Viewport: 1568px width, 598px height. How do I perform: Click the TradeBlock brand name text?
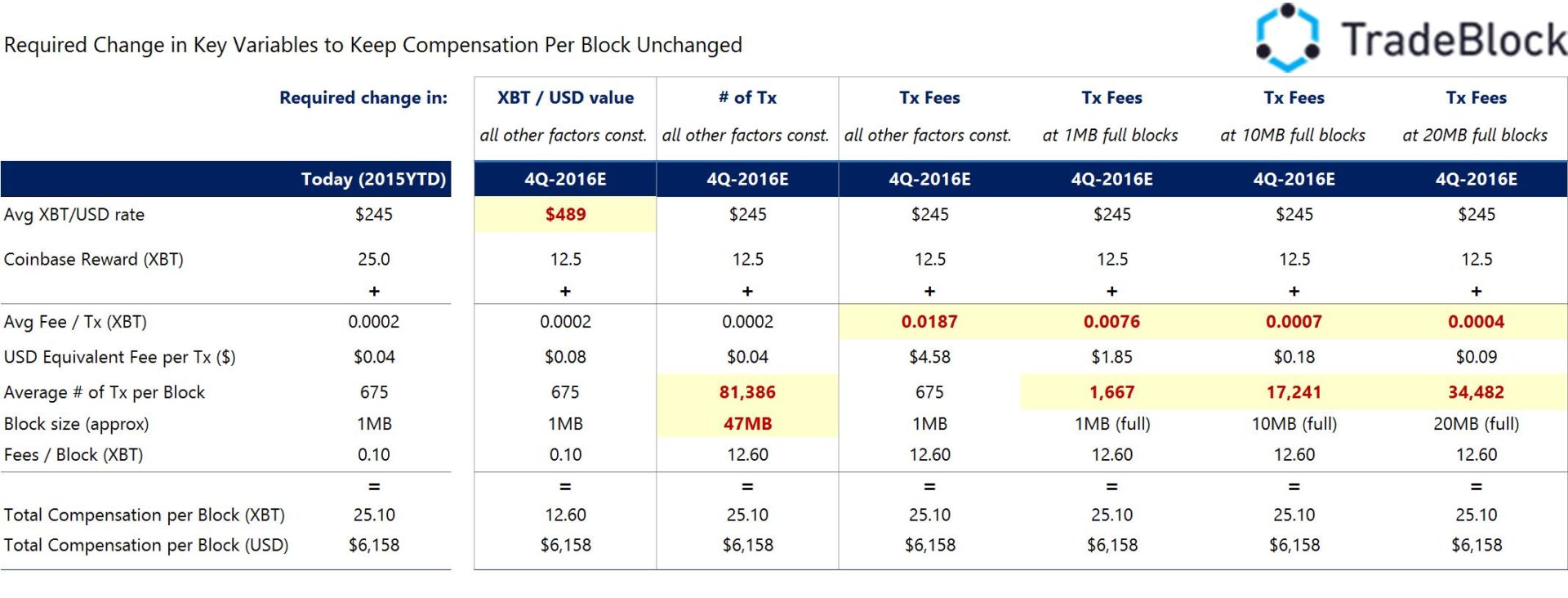(1454, 40)
